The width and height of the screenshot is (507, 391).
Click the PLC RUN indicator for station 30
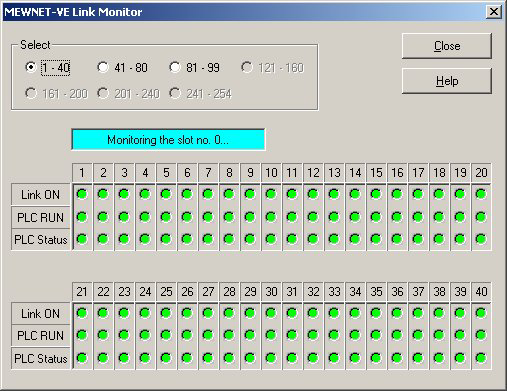pos(271,335)
